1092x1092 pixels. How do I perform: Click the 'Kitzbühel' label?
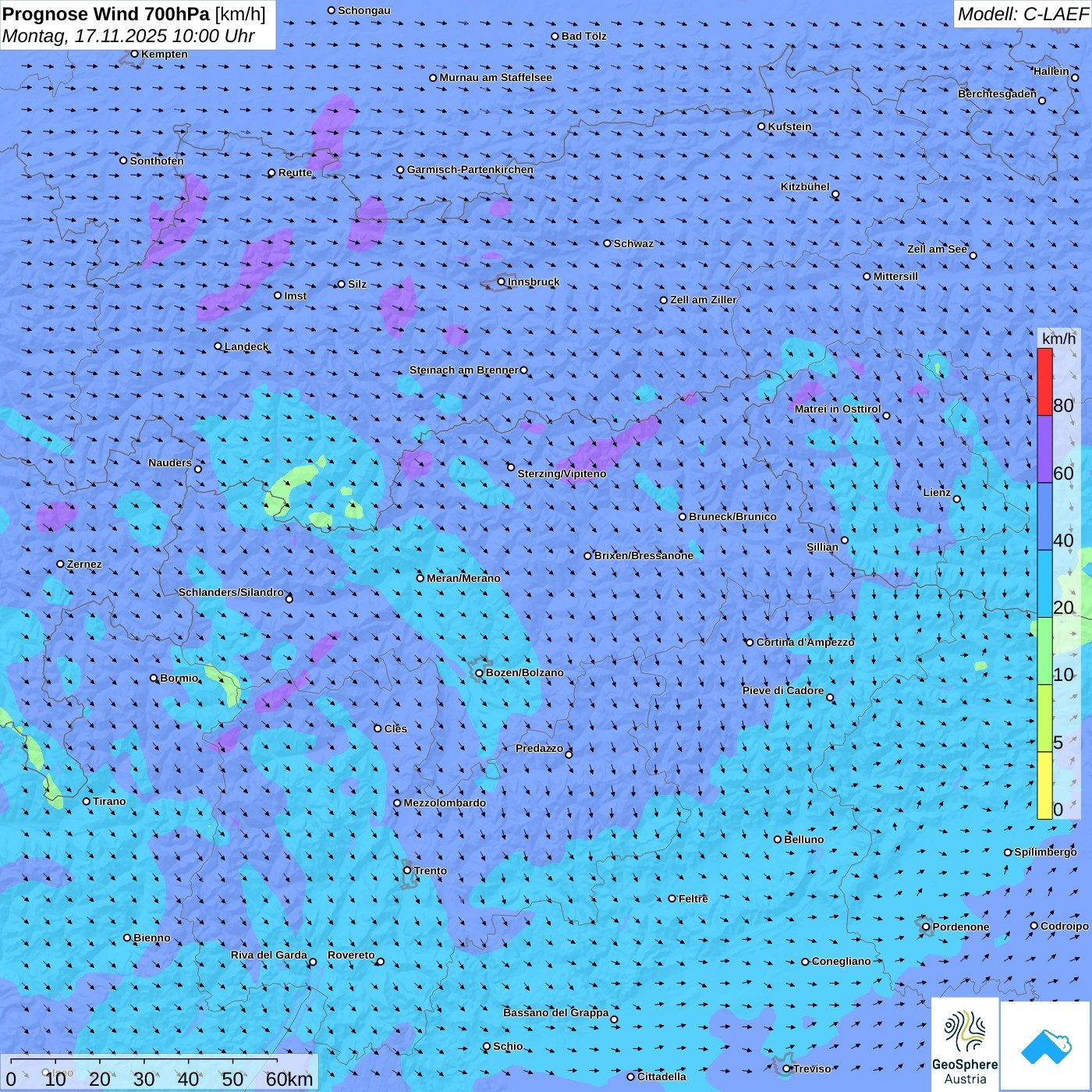pos(805,186)
